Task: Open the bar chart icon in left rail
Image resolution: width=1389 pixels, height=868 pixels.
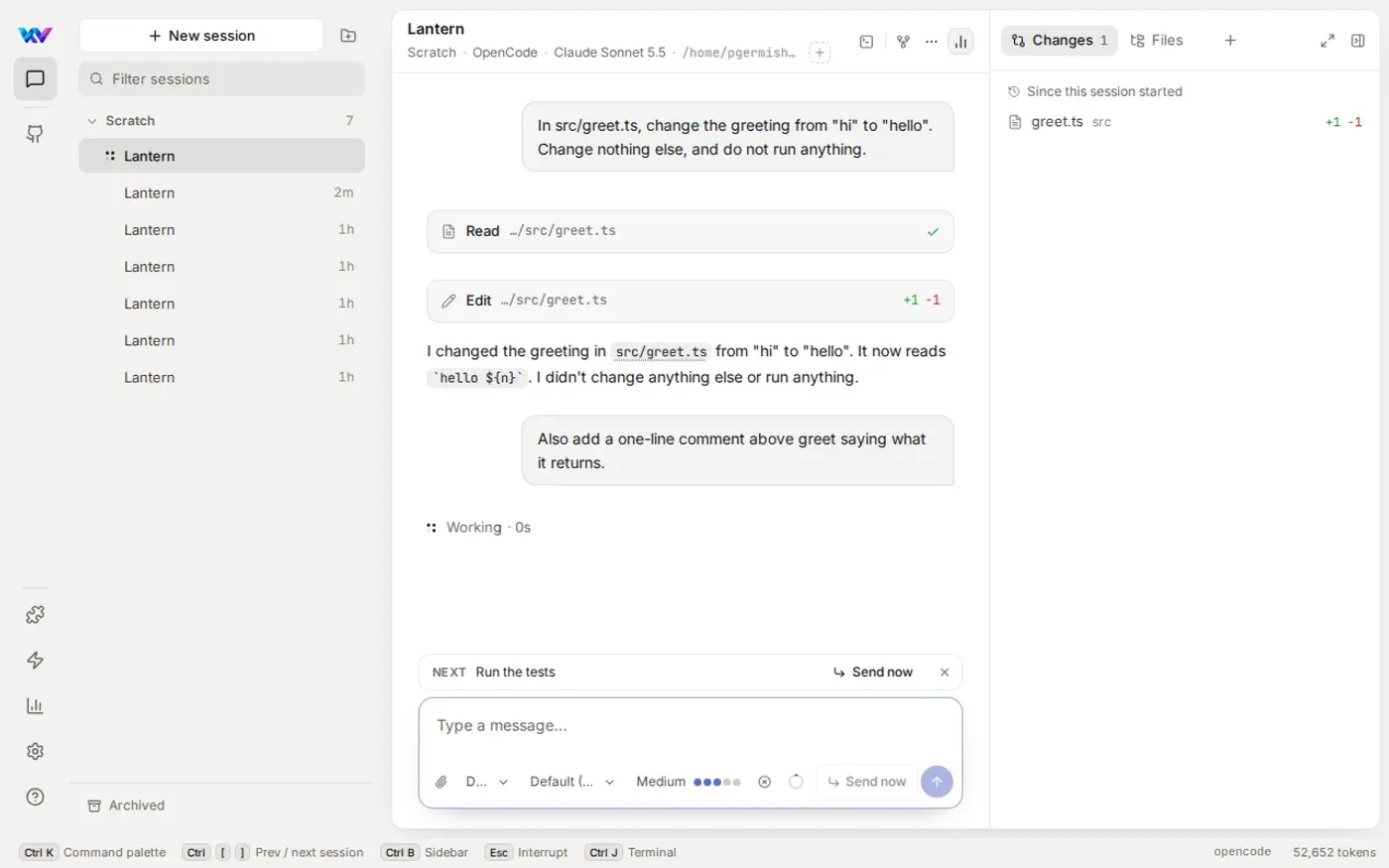Action: [x=35, y=706]
